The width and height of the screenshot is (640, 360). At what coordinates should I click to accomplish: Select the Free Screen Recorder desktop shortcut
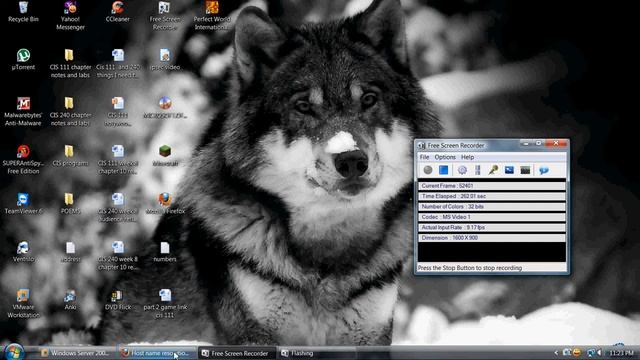tap(164, 16)
